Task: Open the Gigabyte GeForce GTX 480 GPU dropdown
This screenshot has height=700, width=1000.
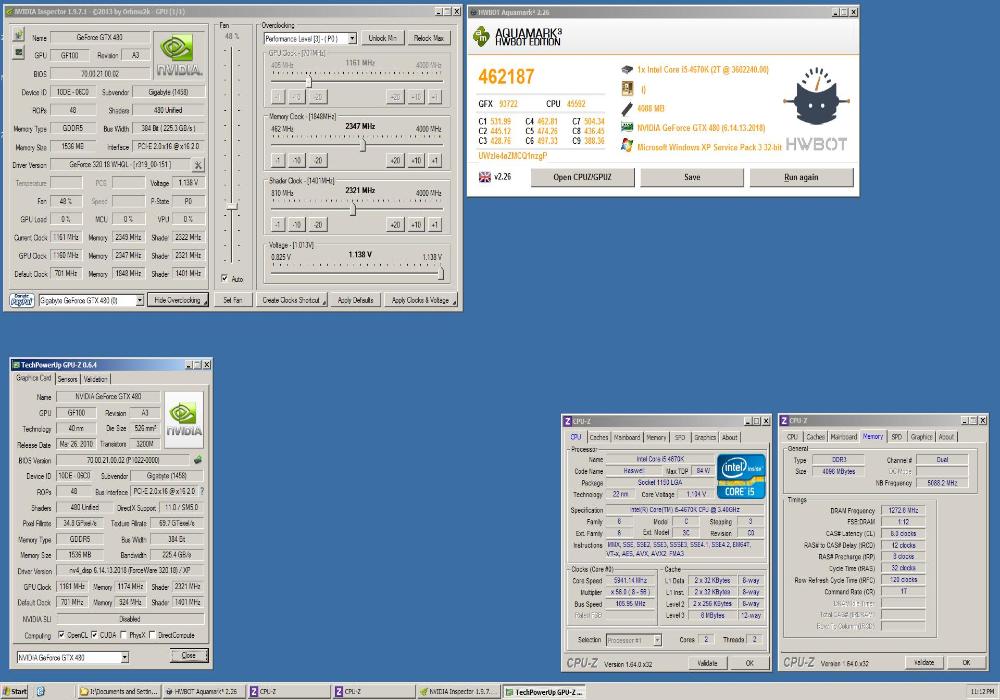Action: pos(140,300)
